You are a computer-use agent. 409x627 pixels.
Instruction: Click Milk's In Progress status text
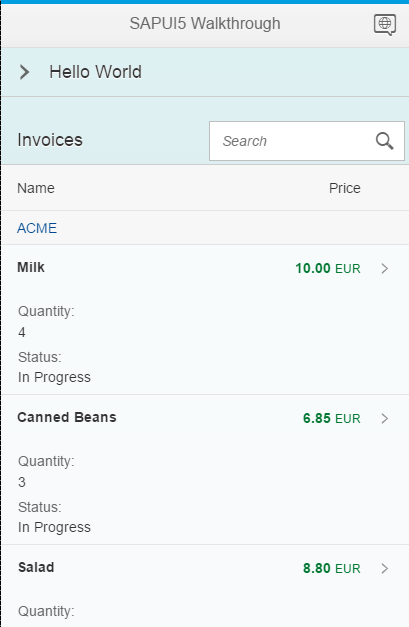point(54,377)
